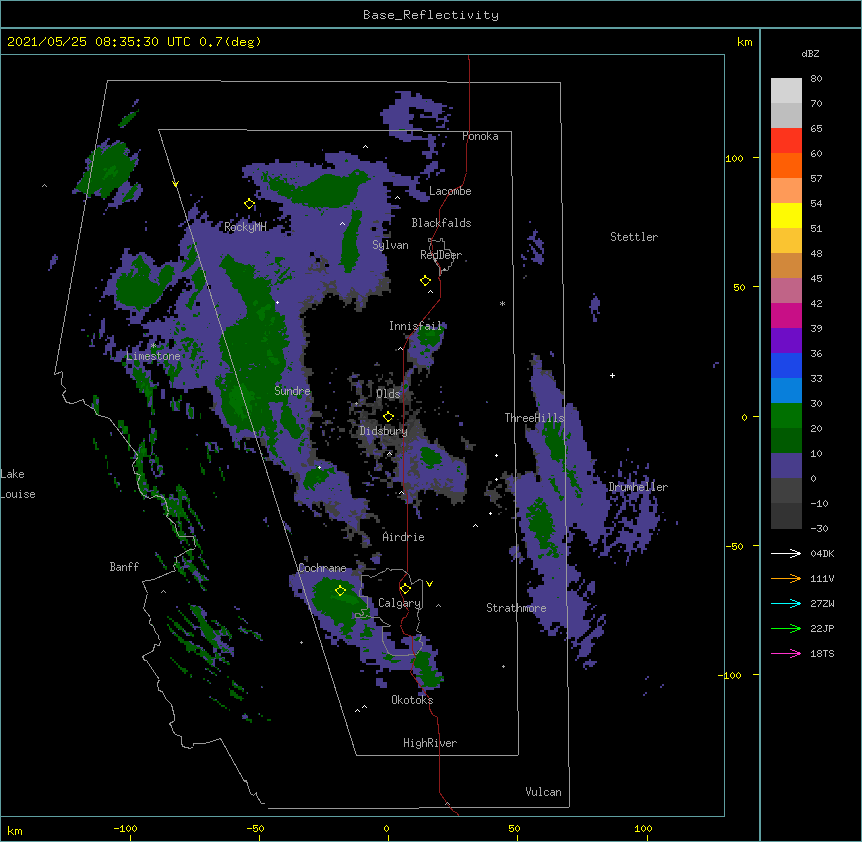Click the Vulcan city label
862x842 pixels.
coord(543,792)
